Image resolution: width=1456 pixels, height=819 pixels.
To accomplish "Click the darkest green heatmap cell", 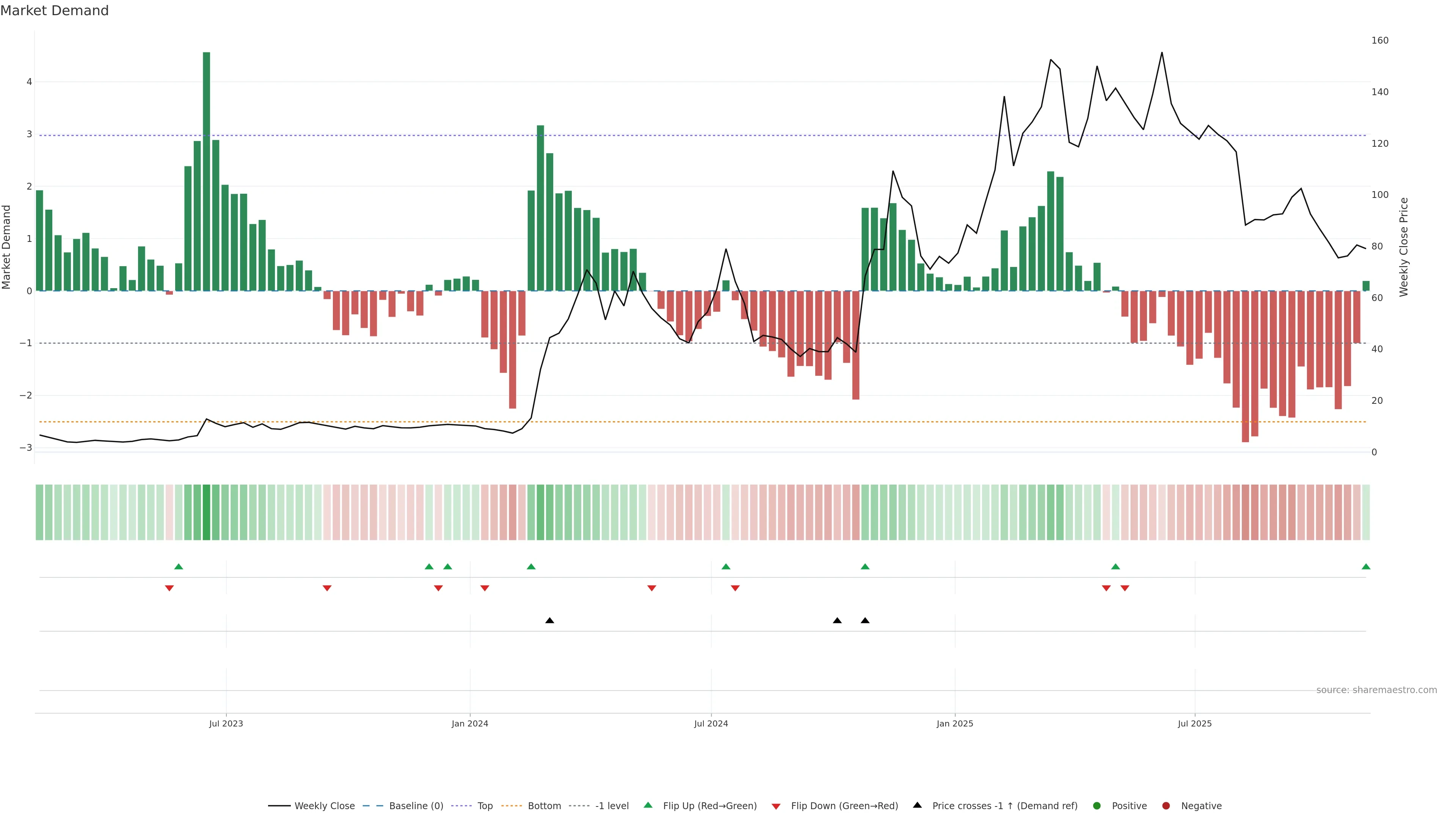I will (206, 512).
